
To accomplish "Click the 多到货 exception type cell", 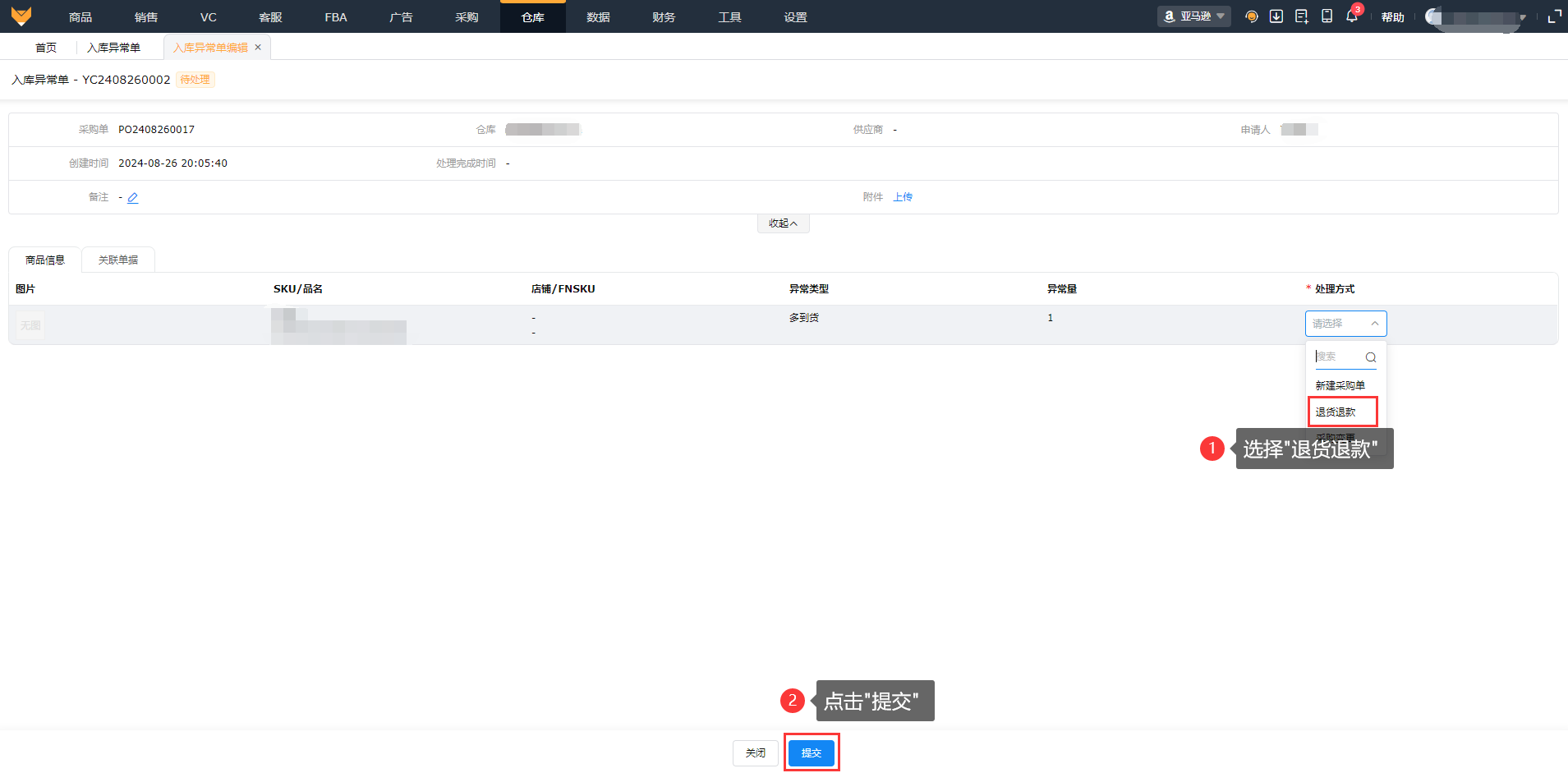I will (x=804, y=318).
